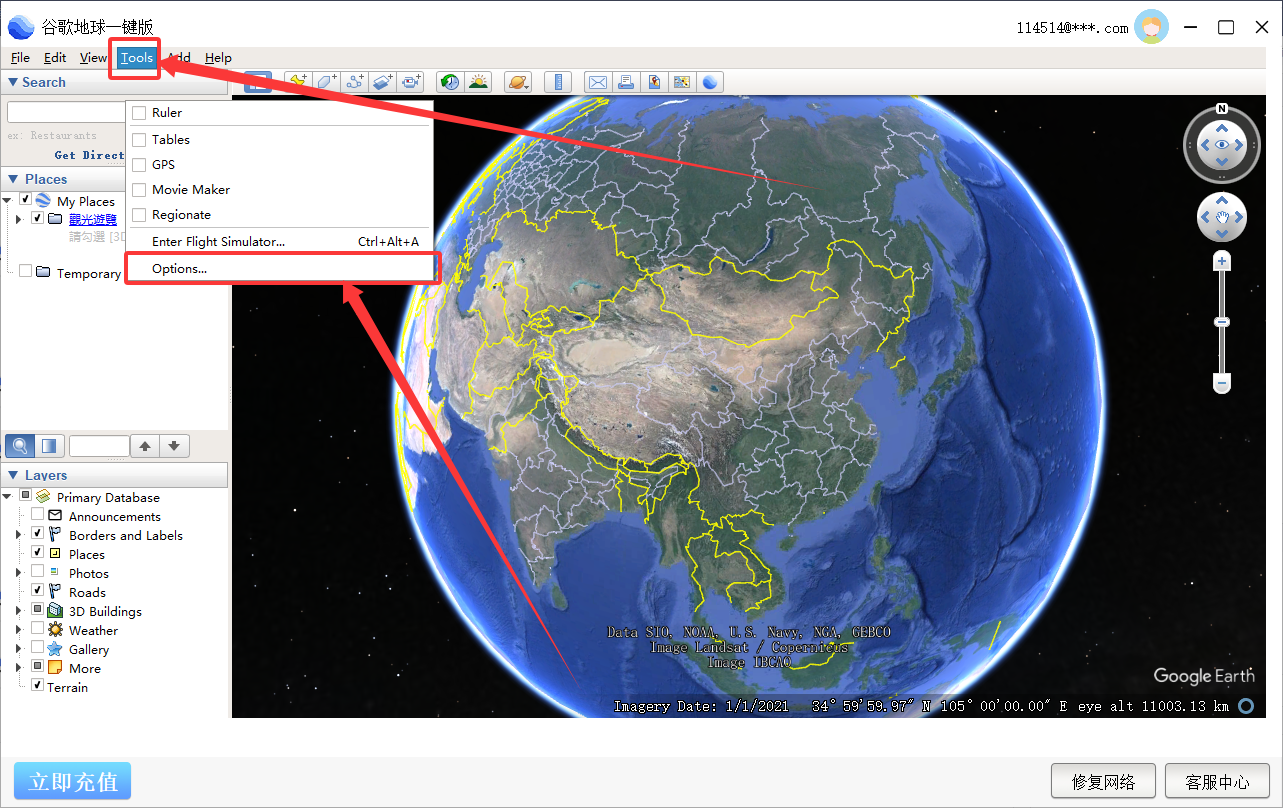Open the 觀光遊覽 link
The image size is (1283, 808).
pos(92,219)
